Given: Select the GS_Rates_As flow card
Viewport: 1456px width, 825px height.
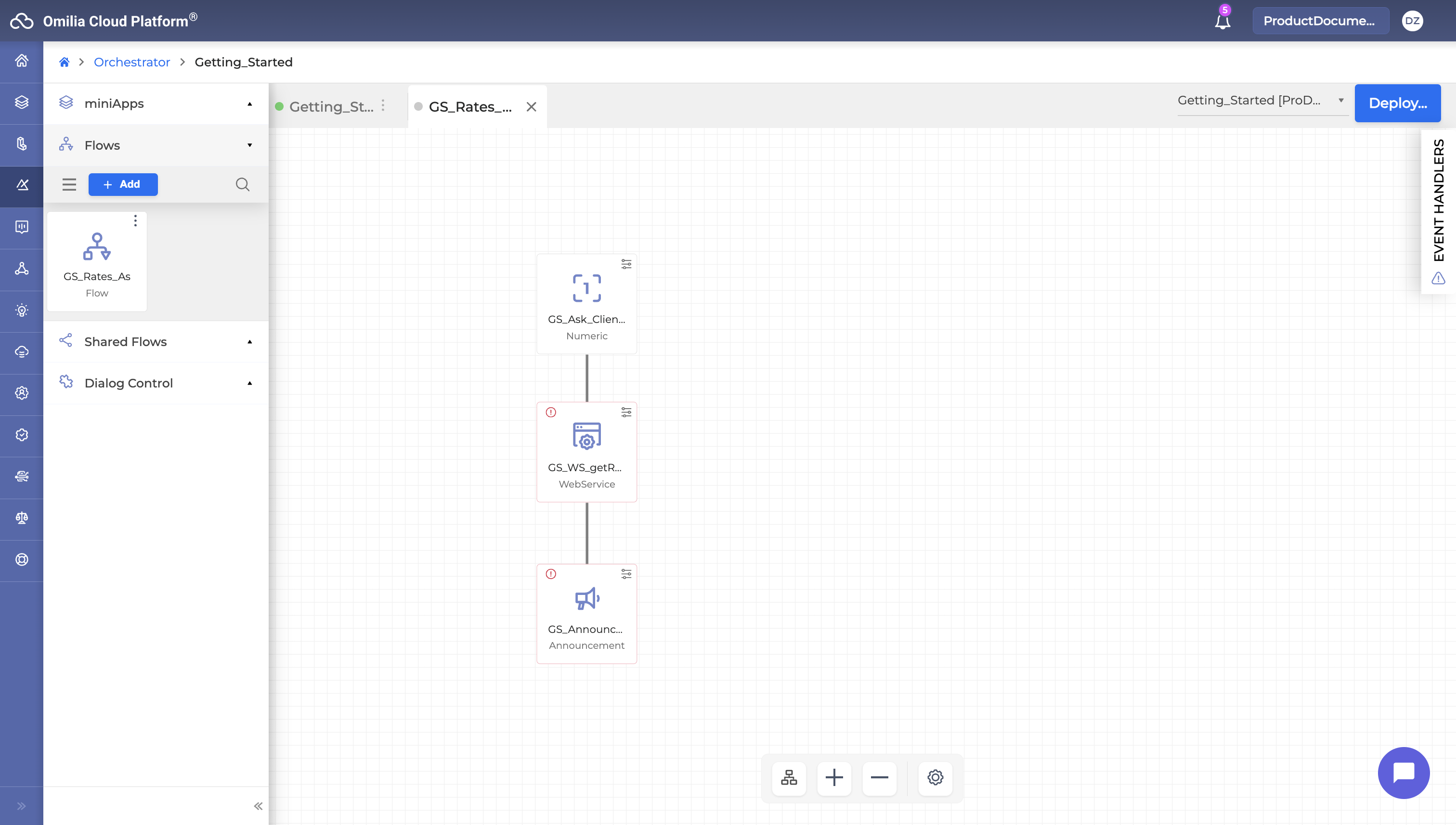Looking at the screenshot, I should pos(97,262).
